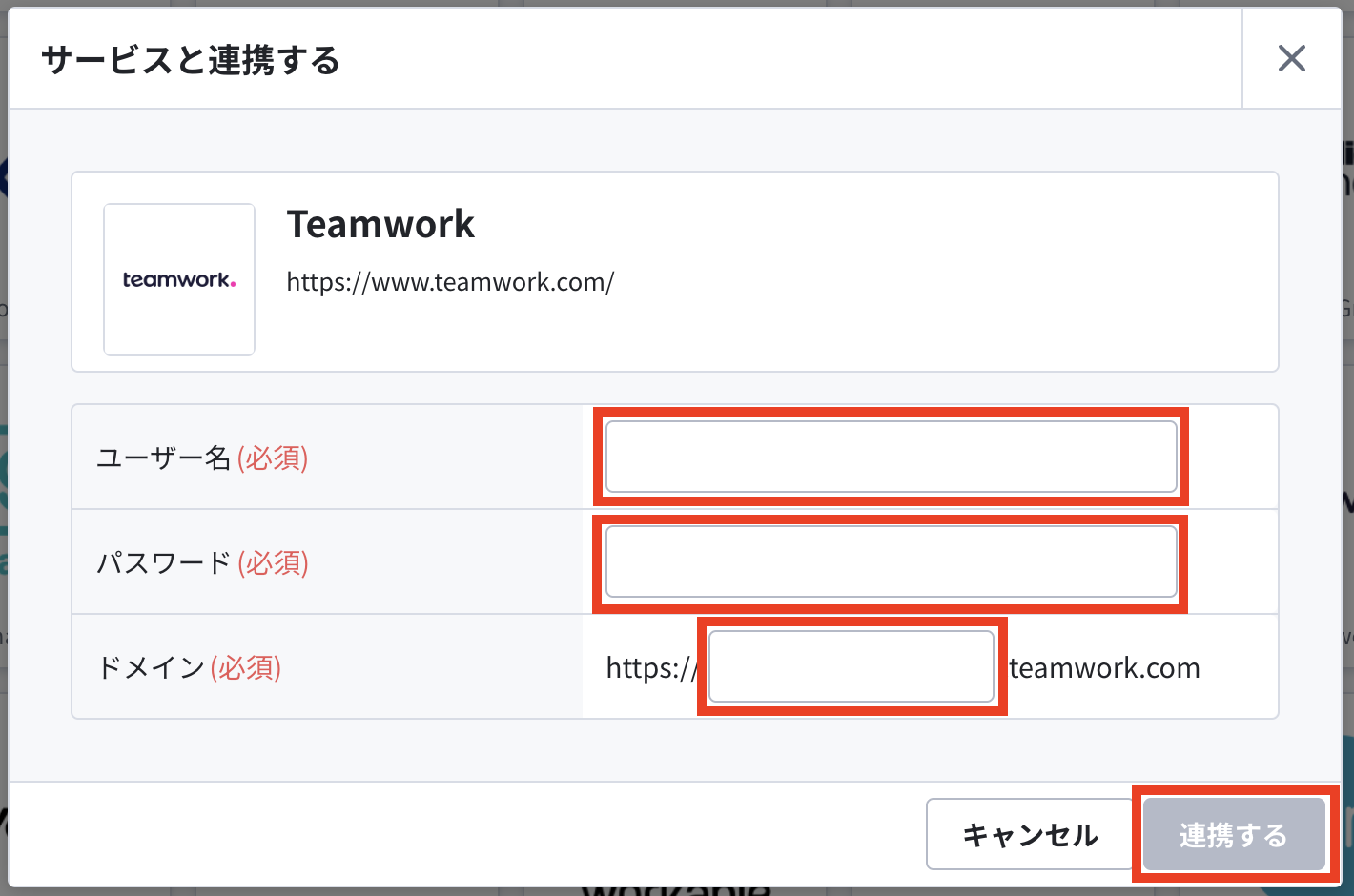Screen dimensions: 1354x896
Task: Click the Teamwork logo thumbnail
Action: [179, 279]
